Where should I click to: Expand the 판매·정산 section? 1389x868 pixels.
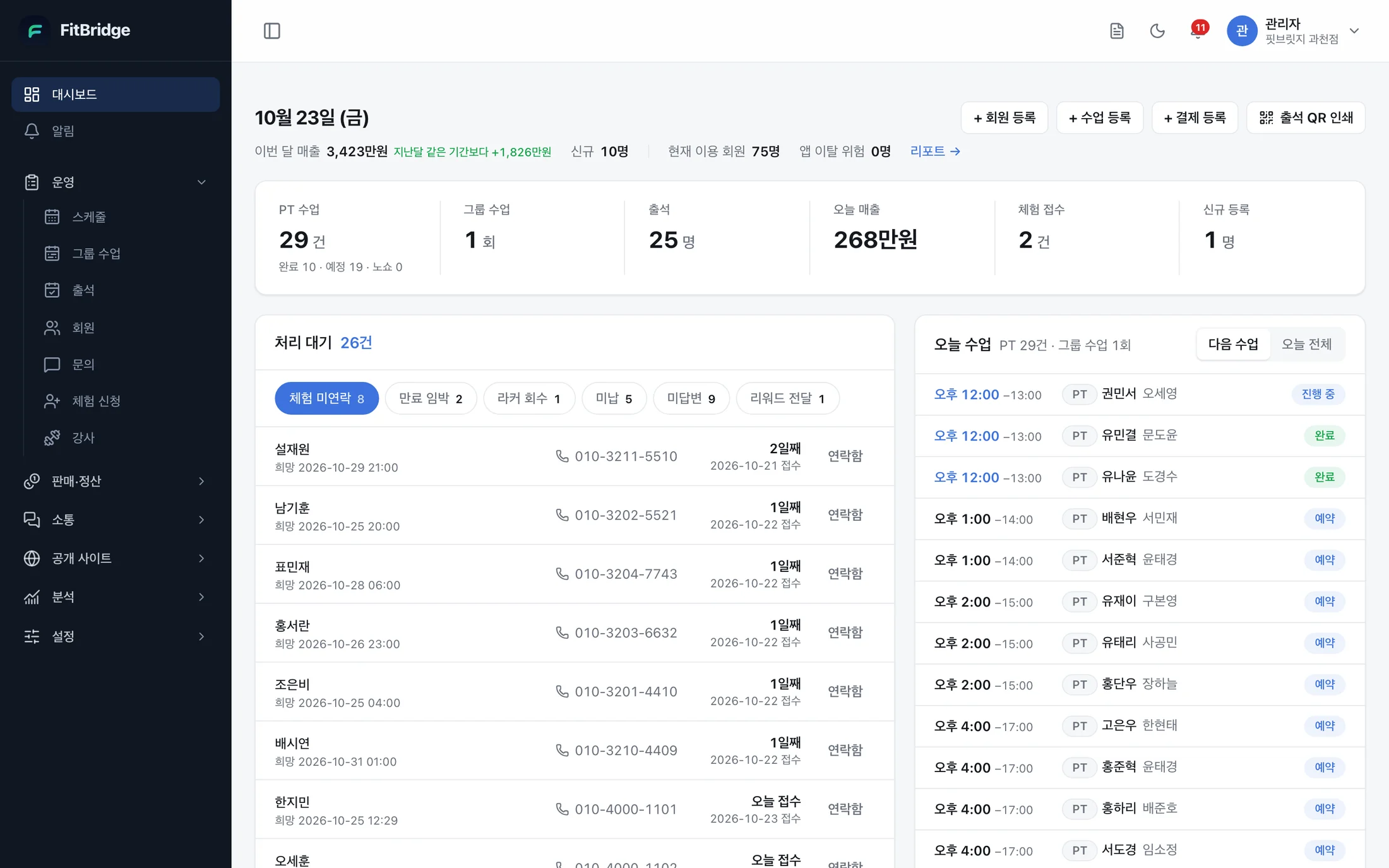[x=116, y=481]
